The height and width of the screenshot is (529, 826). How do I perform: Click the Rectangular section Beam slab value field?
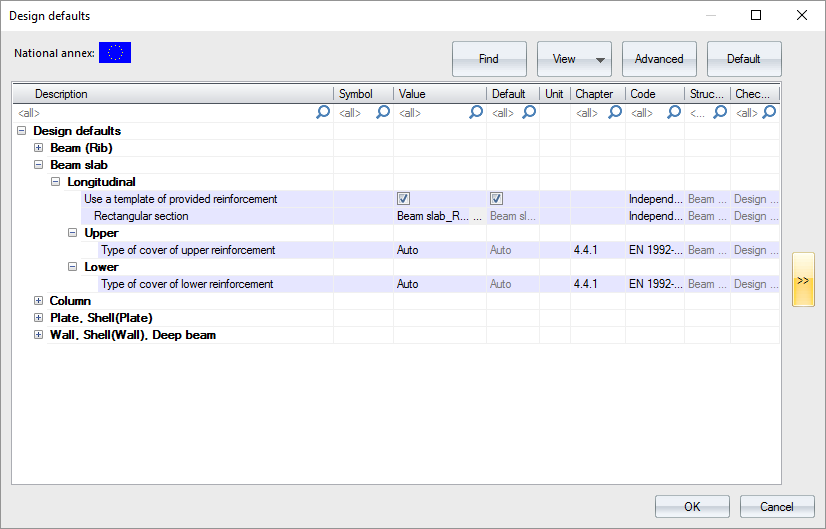432,216
